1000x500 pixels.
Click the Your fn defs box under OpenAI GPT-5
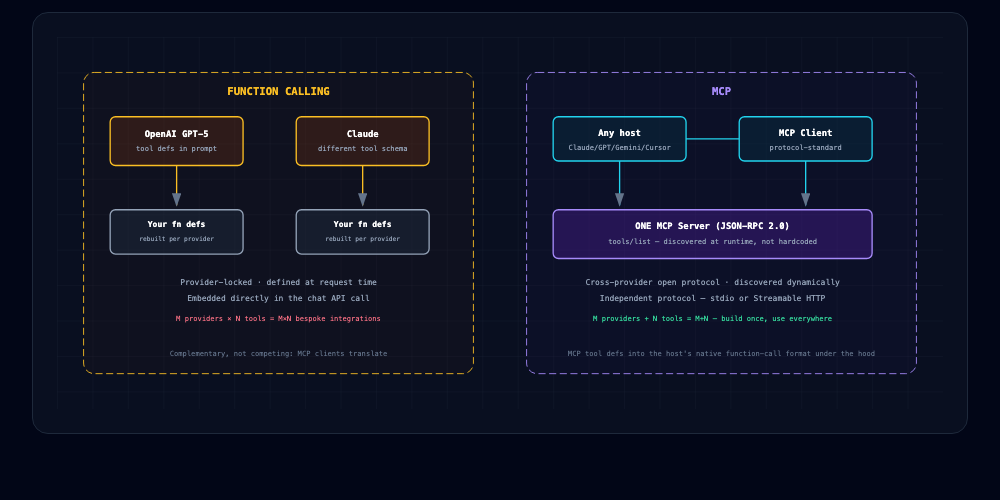tap(177, 232)
